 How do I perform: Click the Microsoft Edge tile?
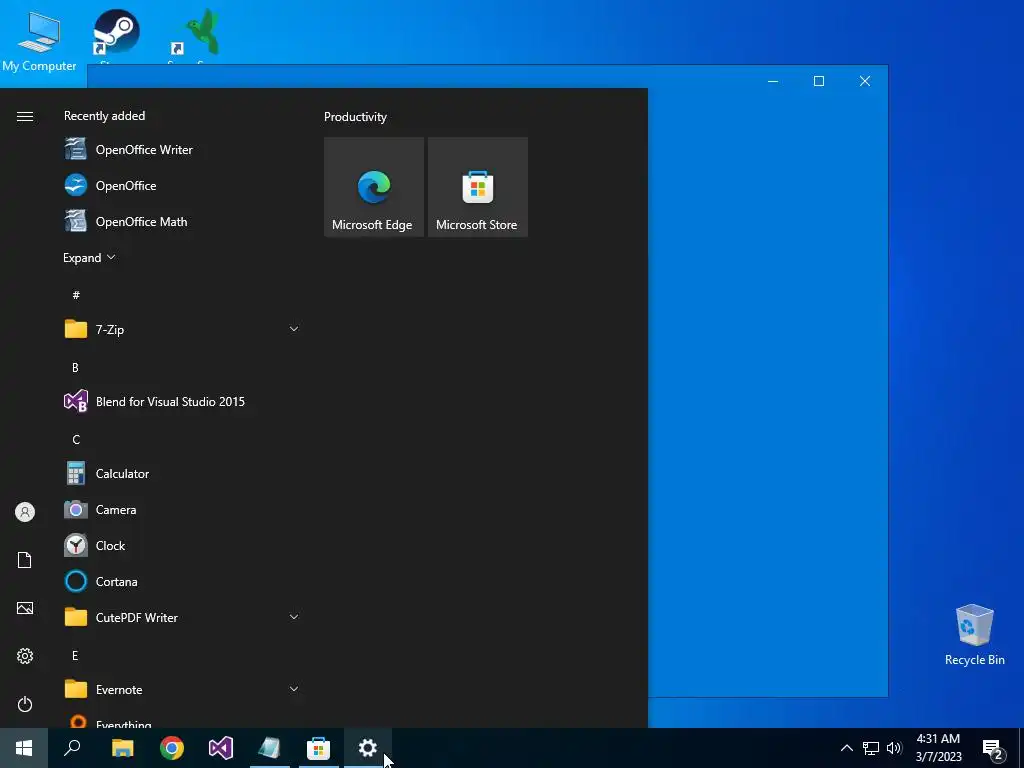374,187
